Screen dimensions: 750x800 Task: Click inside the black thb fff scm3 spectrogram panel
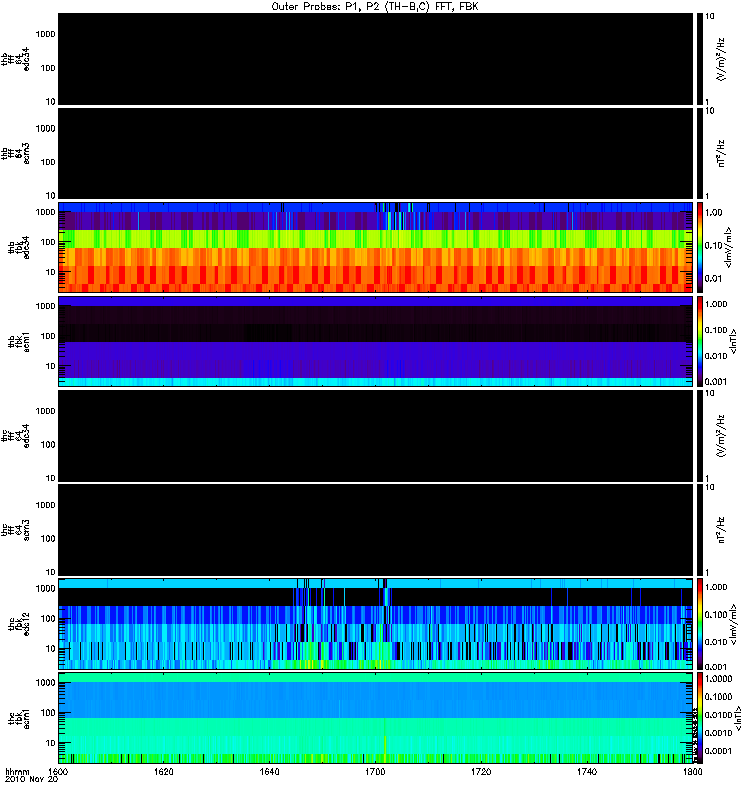[375, 153]
